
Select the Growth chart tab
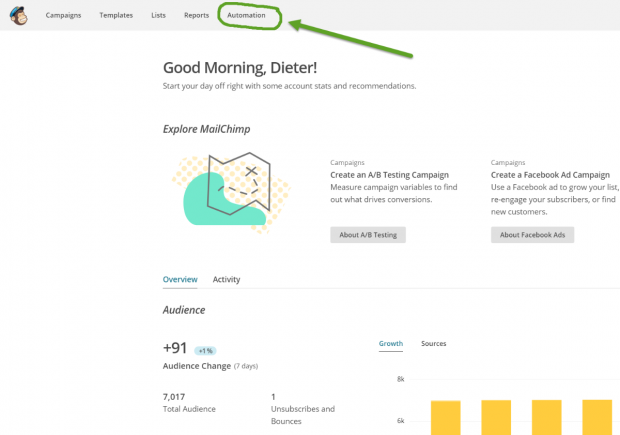coord(391,344)
